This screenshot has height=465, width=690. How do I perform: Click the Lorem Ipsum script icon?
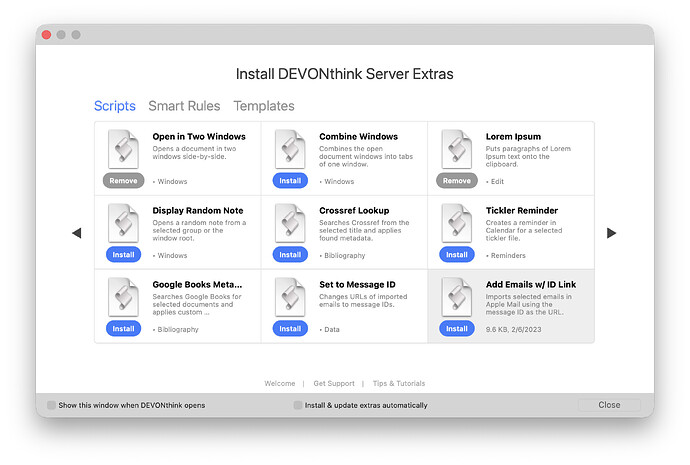456,149
